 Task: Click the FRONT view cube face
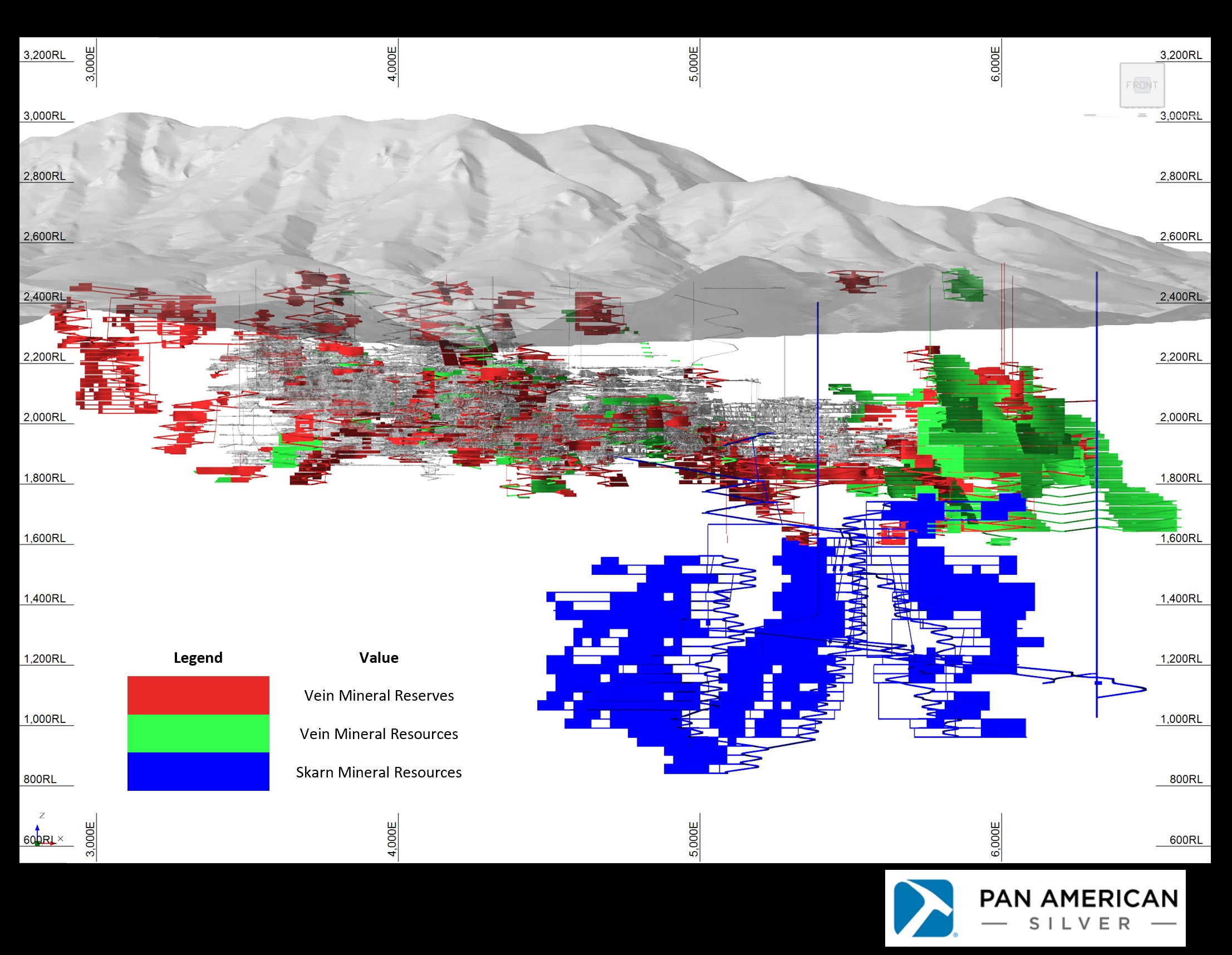tap(1142, 85)
